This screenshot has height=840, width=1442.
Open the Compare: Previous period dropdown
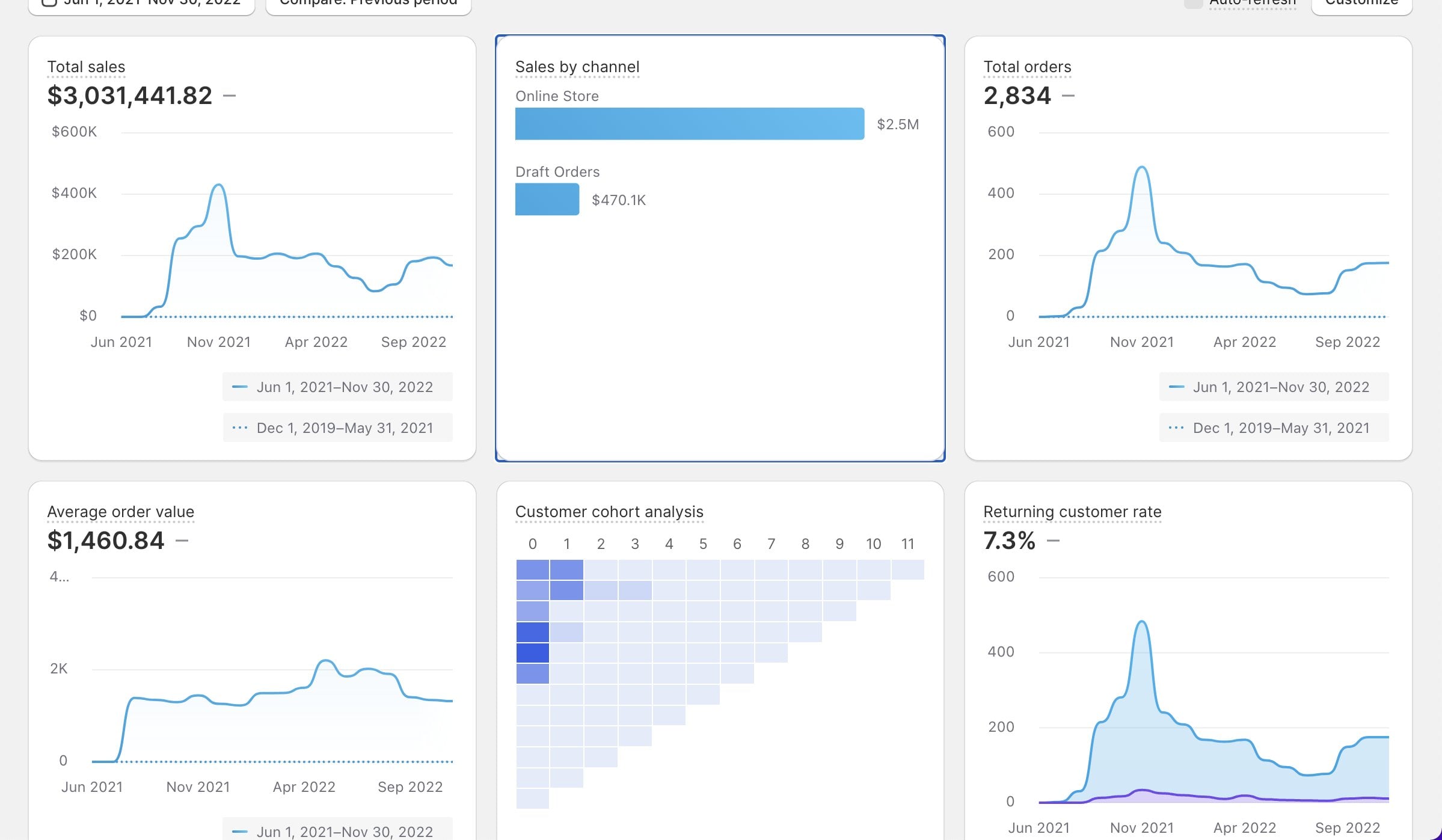(x=368, y=4)
